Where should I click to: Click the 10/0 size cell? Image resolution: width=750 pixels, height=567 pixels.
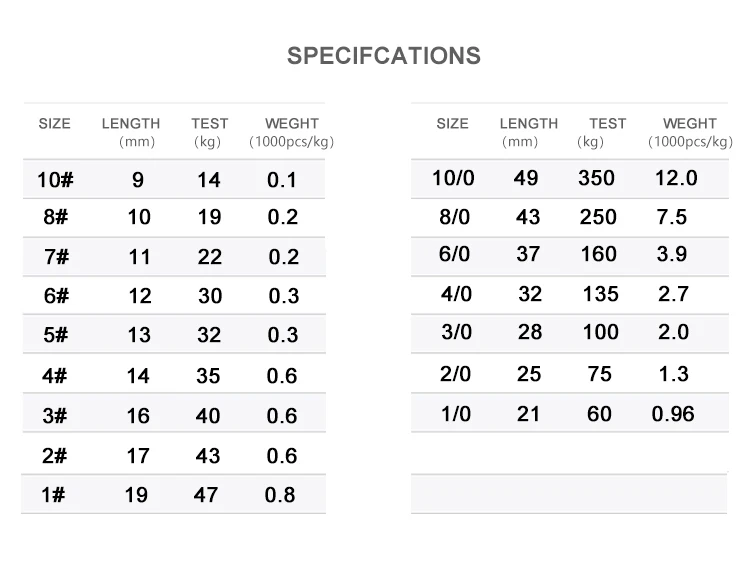pyautogui.click(x=451, y=178)
